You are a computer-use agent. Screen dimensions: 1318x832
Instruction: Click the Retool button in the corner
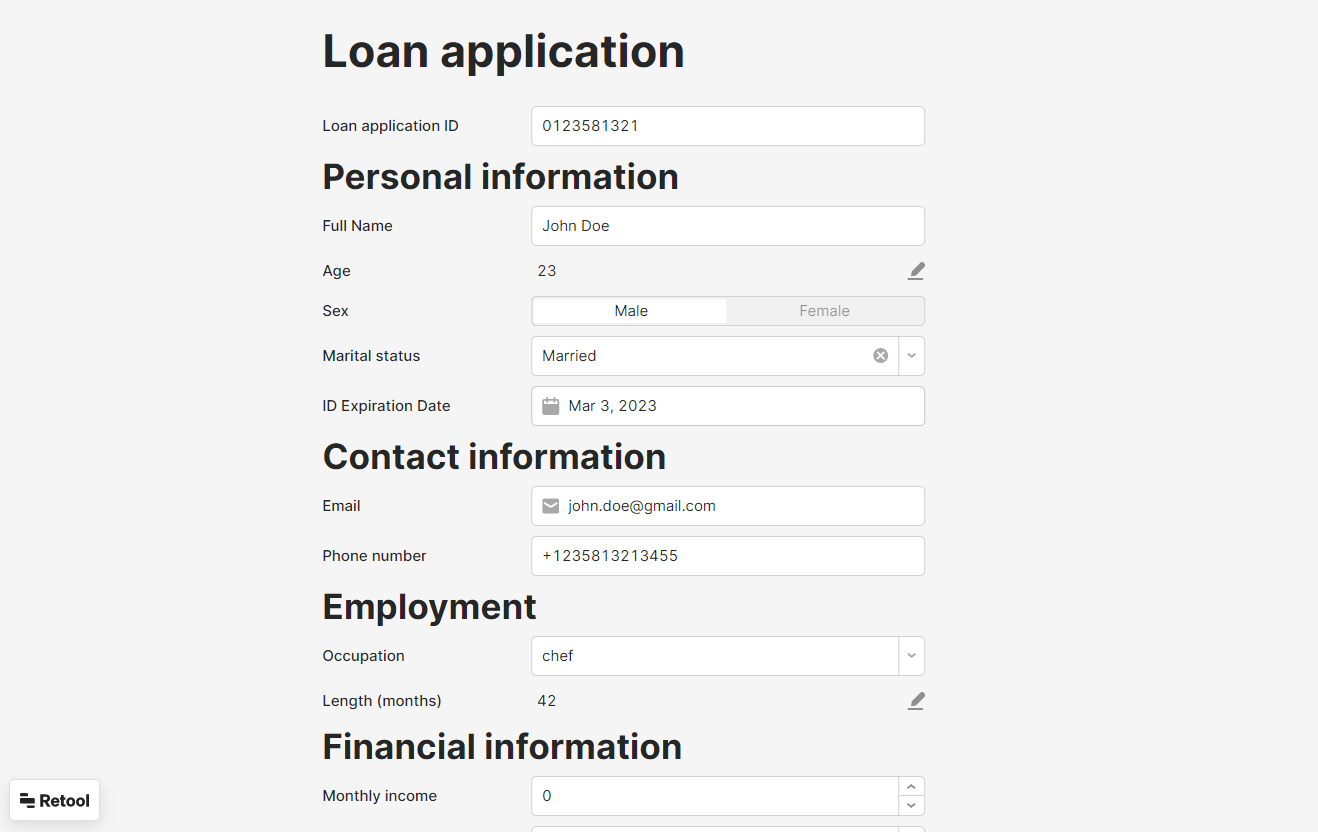click(x=54, y=800)
